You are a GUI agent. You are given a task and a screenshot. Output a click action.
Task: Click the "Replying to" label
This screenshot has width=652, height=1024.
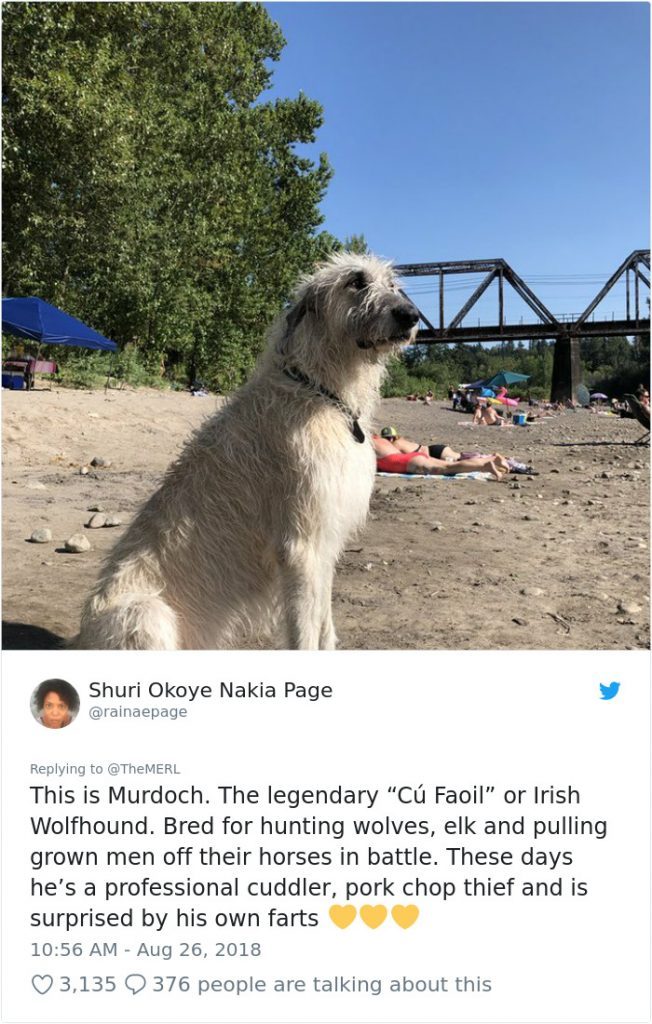click(x=67, y=769)
